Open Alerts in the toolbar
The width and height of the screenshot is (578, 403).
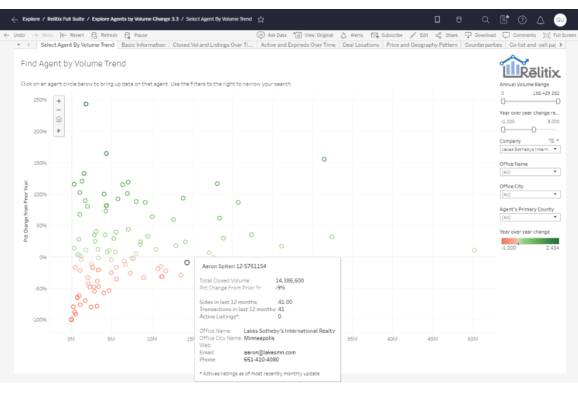pyautogui.click(x=352, y=35)
